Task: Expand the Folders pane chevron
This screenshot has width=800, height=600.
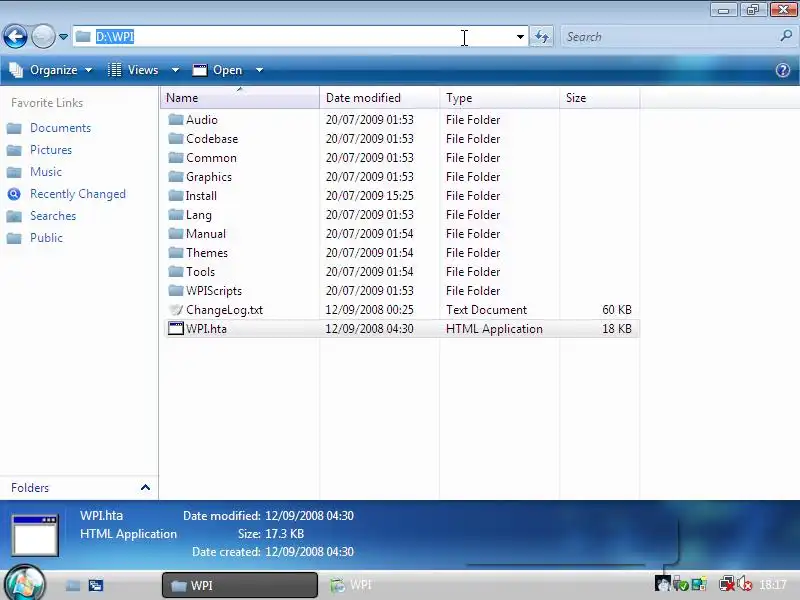Action: (x=145, y=487)
